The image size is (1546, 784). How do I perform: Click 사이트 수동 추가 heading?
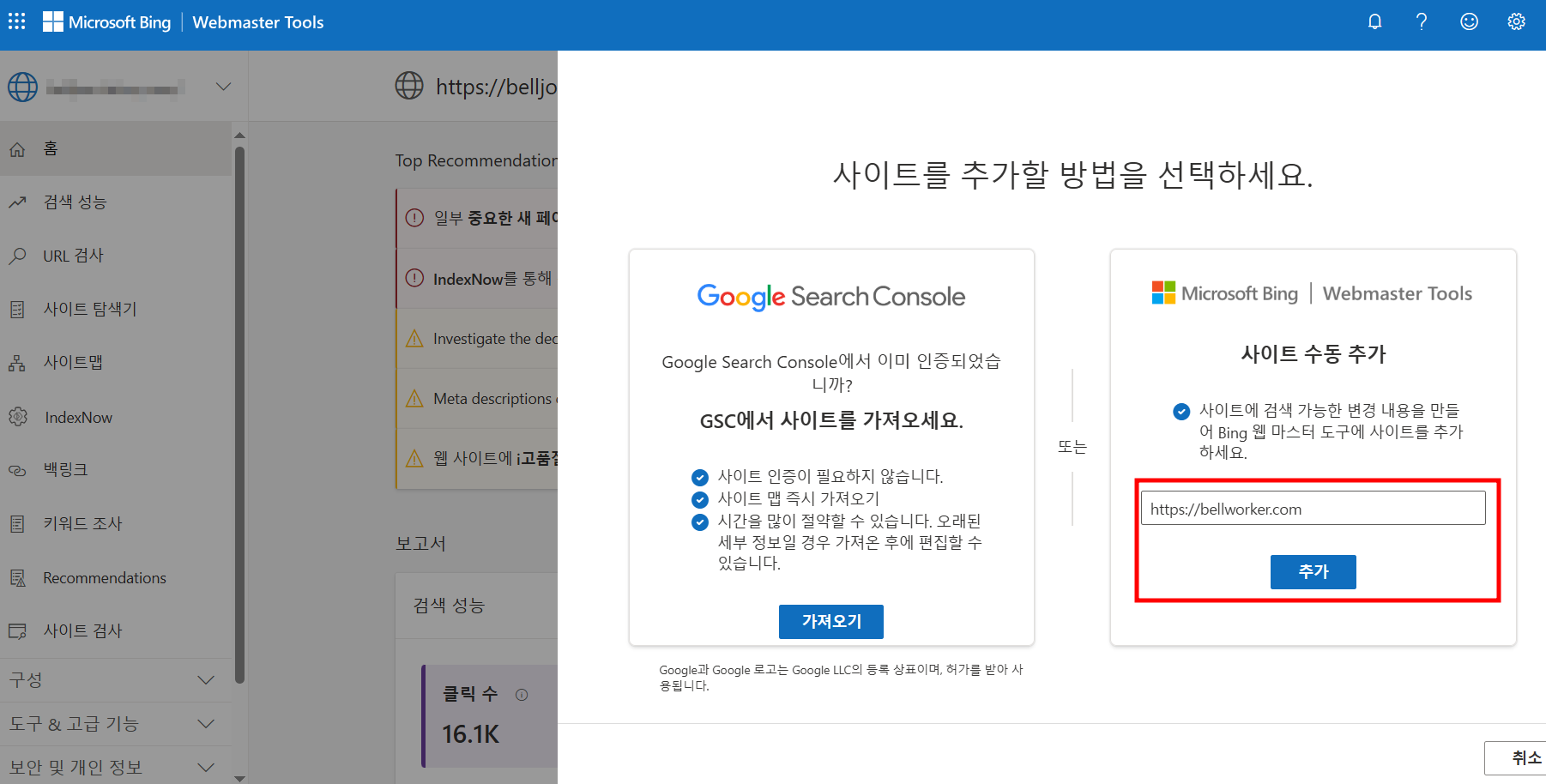[x=1313, y=353]
